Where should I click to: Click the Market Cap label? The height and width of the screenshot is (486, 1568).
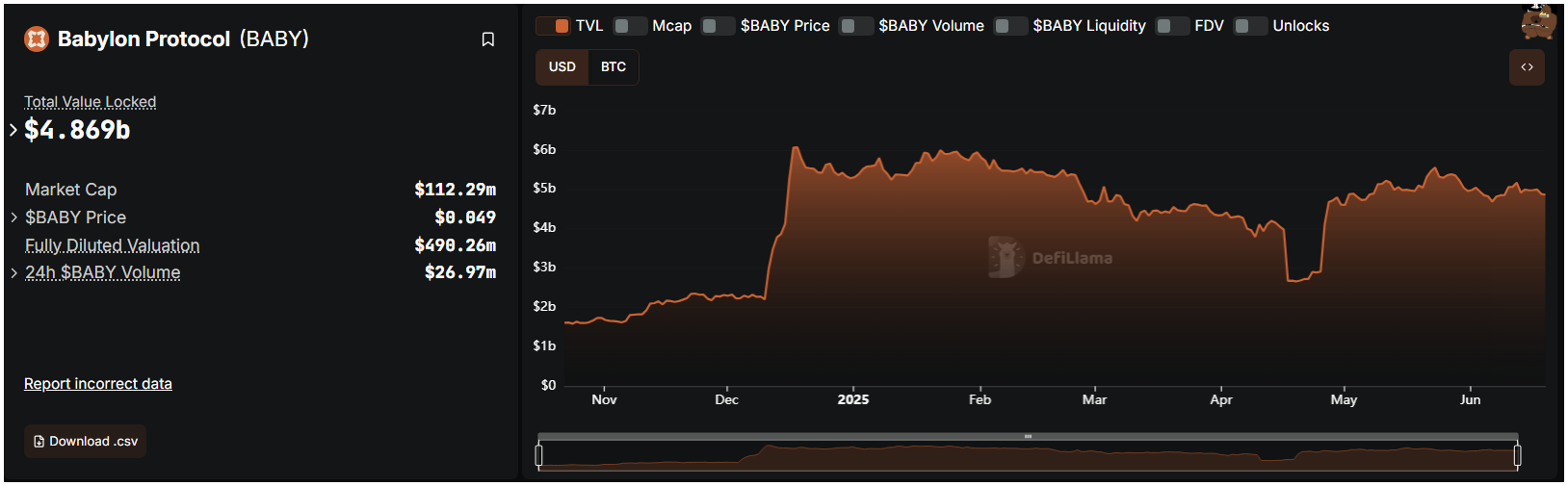[x=71, y=190]
